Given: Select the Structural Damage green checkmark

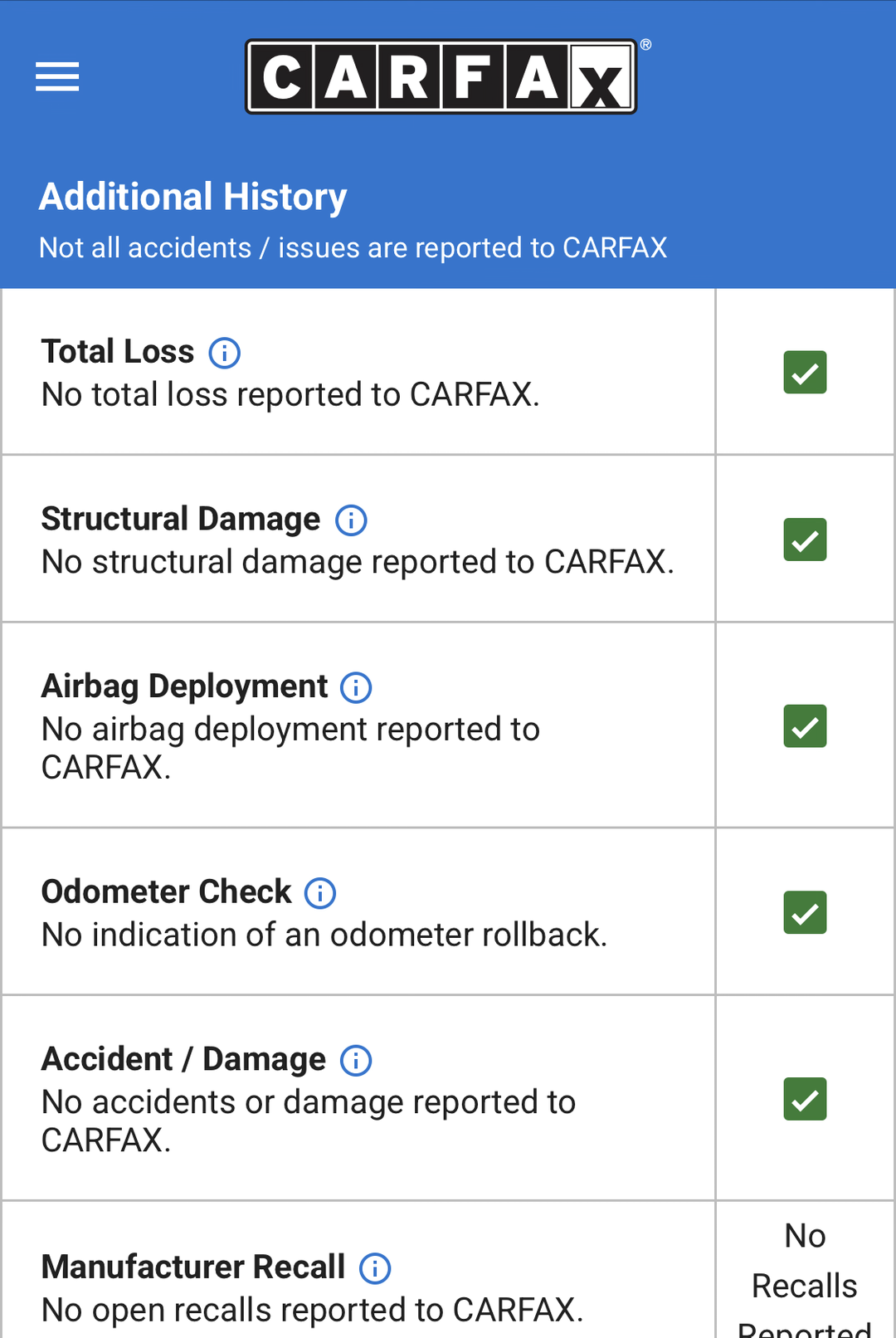Looking at the screenshot, I should click(805, 540).
